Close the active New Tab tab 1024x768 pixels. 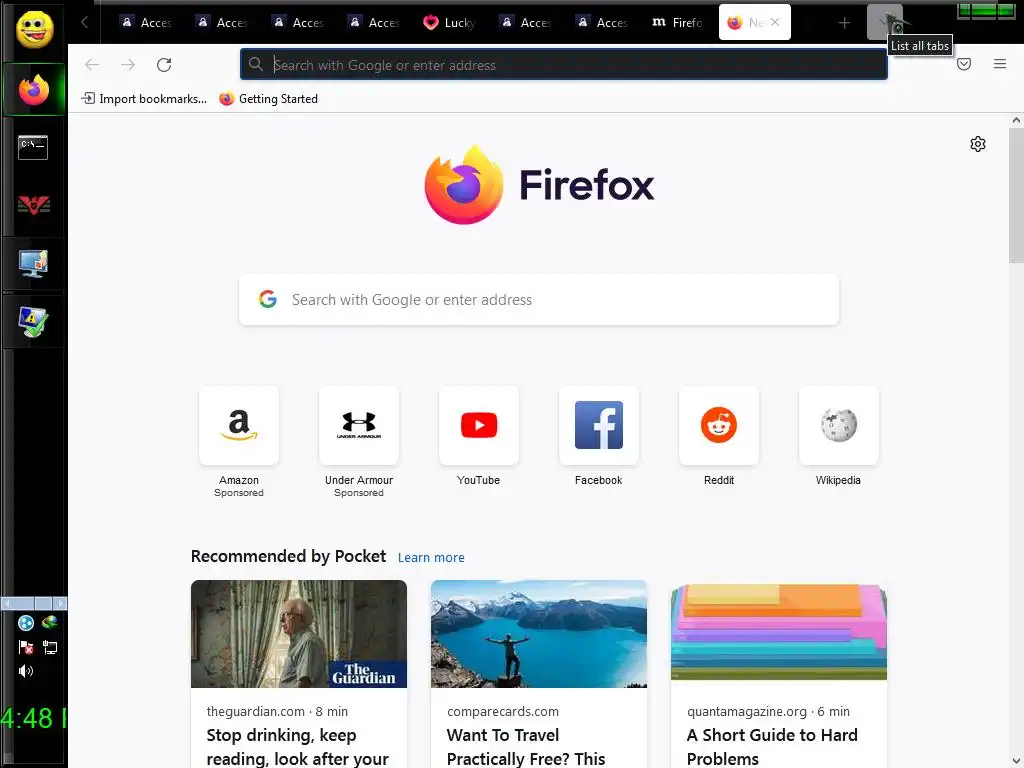point(775,22)
